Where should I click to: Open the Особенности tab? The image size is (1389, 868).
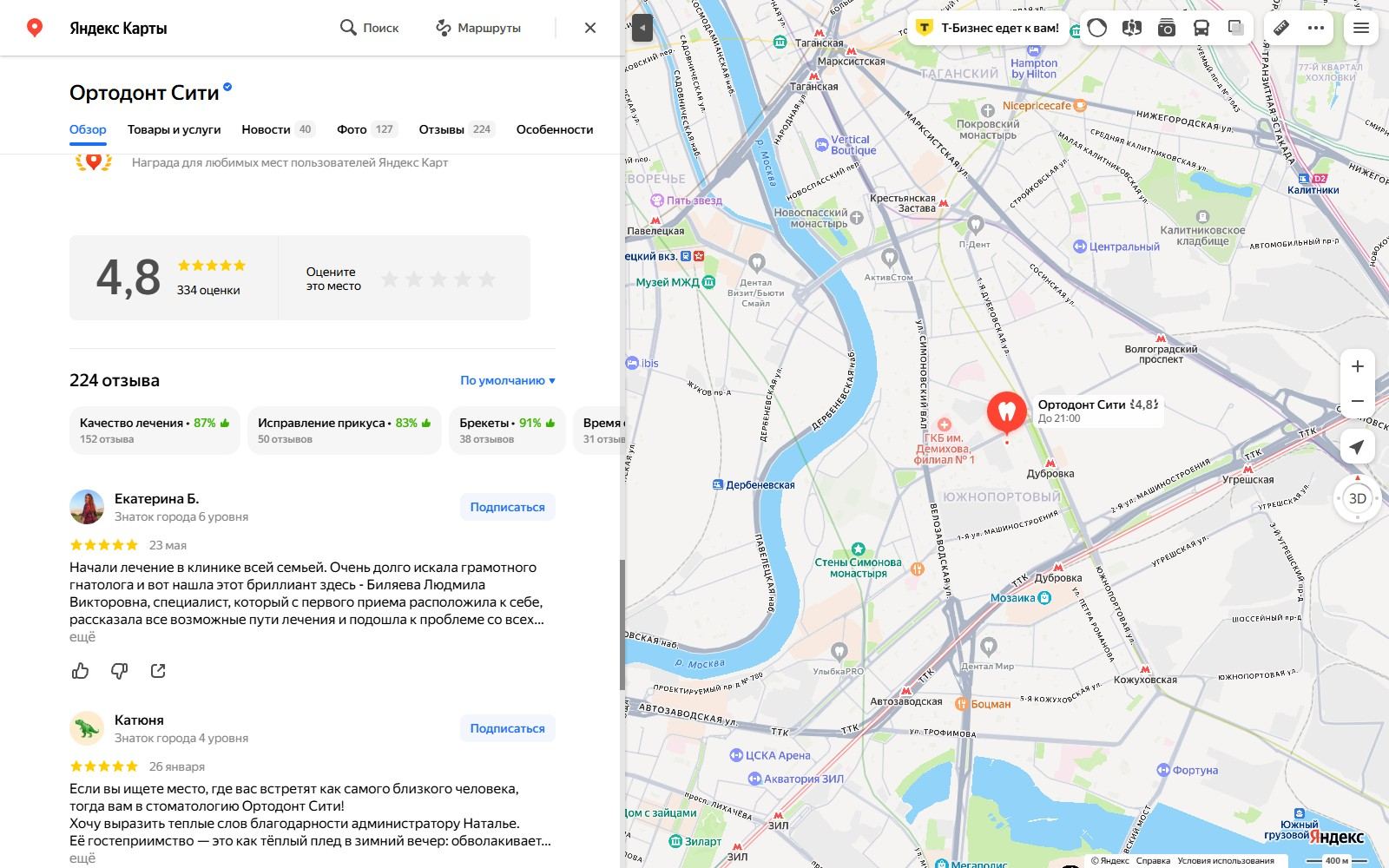click(x=555, y=129)
